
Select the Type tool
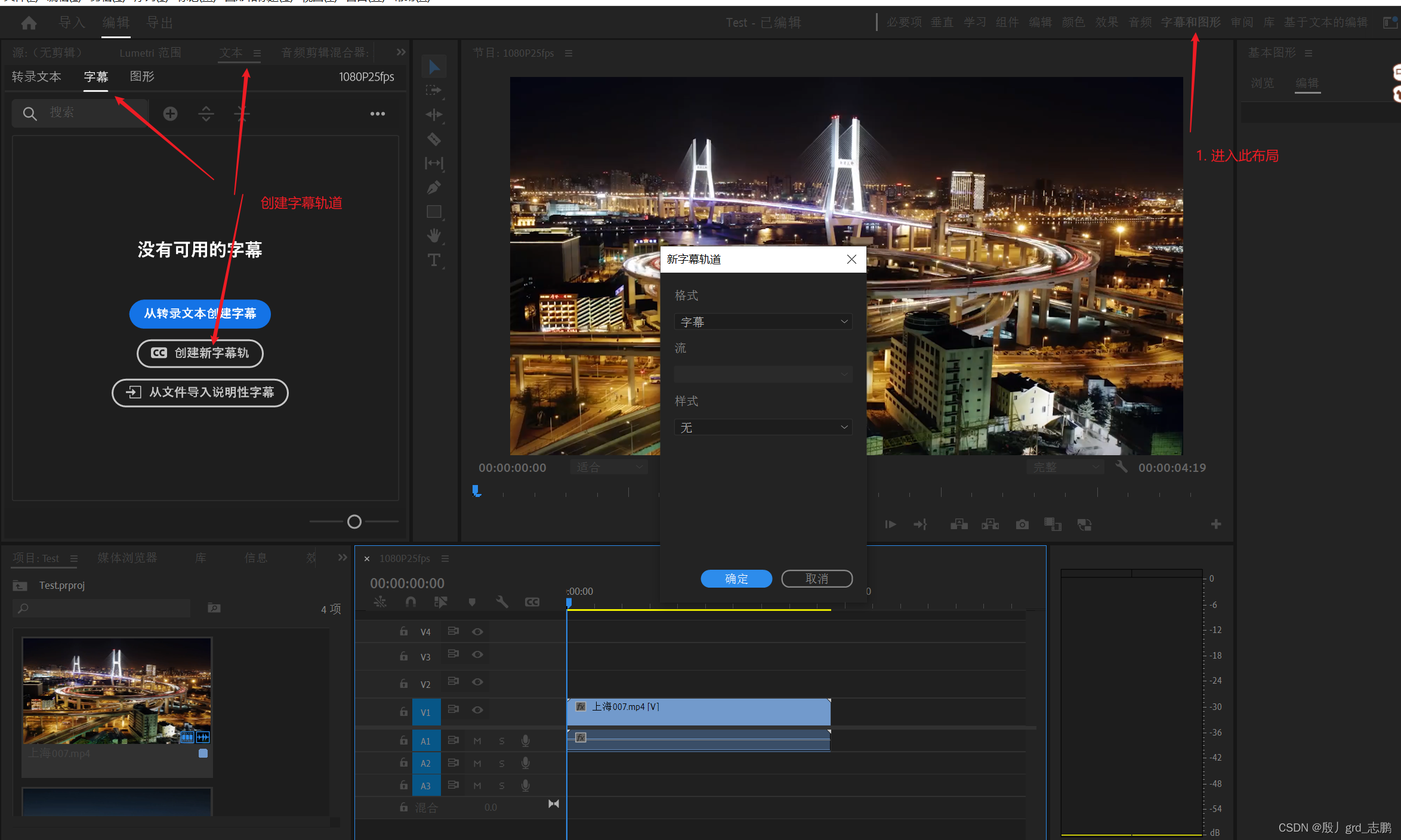pyautogui.click(x=434, y=260)
